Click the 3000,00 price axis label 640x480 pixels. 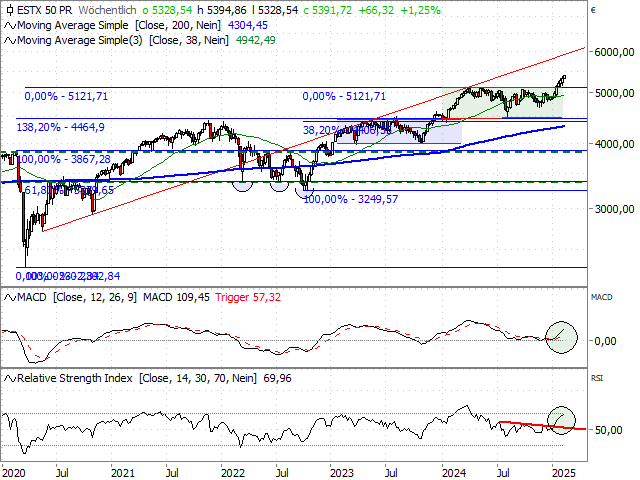[614, 209]
